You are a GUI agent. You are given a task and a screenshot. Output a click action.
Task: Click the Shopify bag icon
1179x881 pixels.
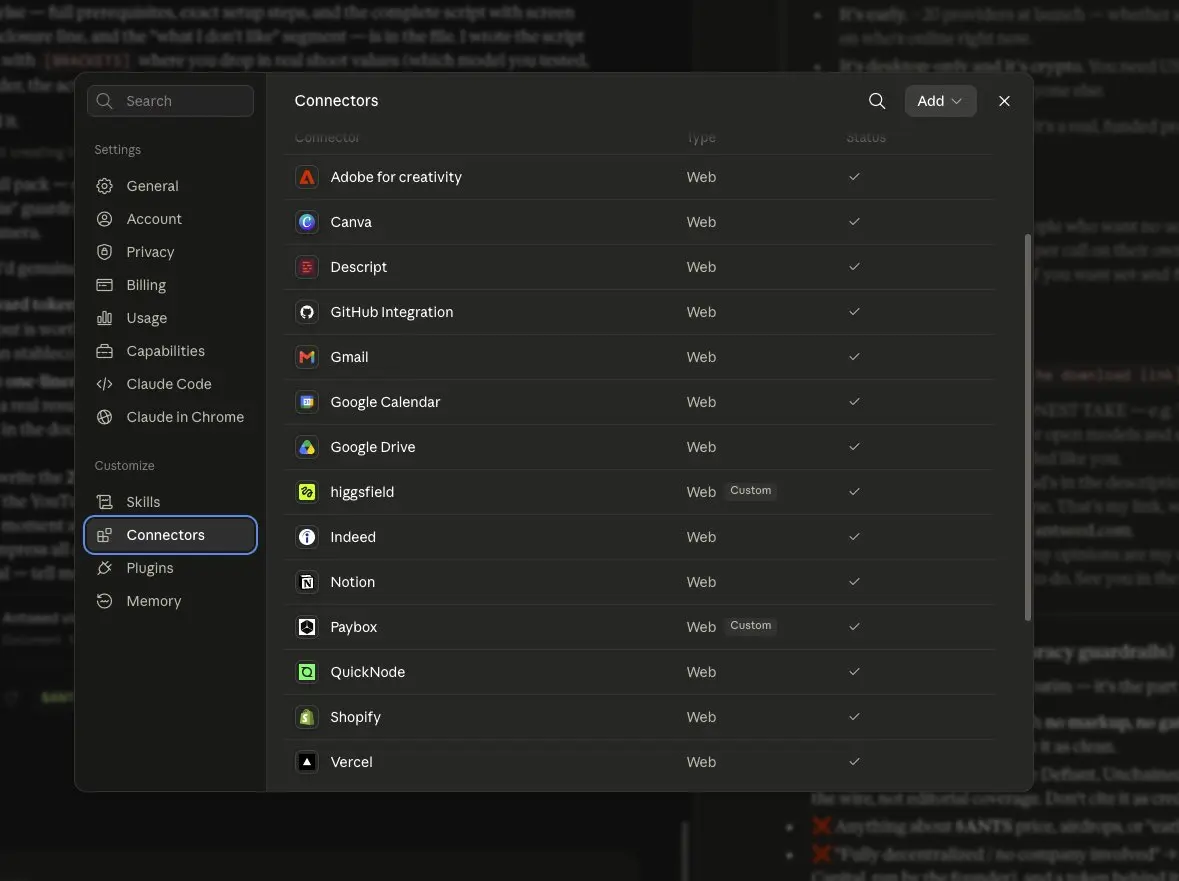pos(307,717)
